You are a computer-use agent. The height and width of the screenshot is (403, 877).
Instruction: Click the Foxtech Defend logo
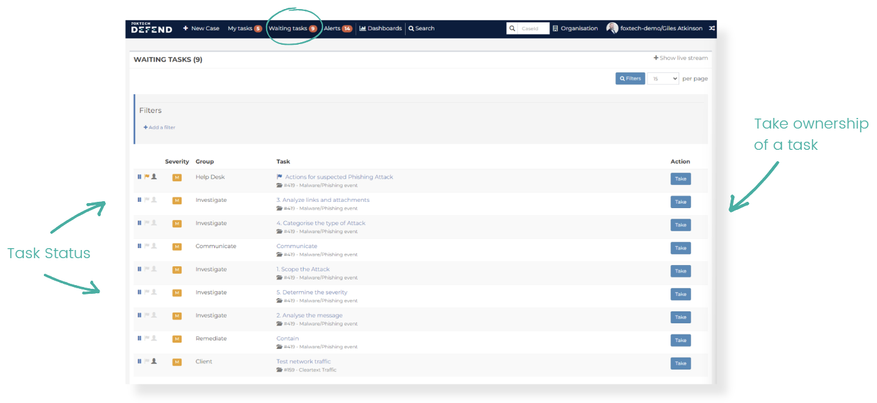point(151,28)
